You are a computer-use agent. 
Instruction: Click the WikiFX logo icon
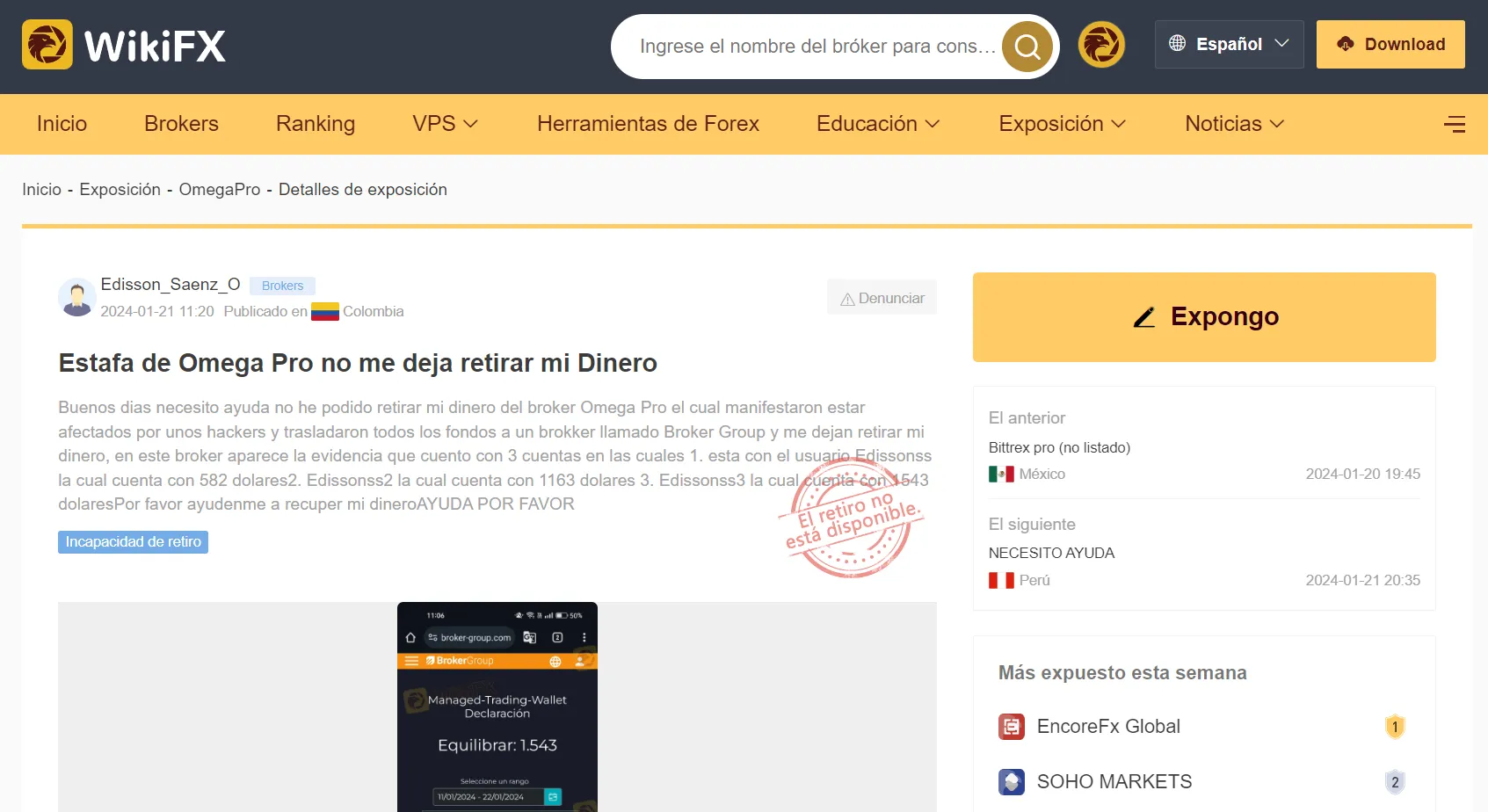(x=47, y=45)
